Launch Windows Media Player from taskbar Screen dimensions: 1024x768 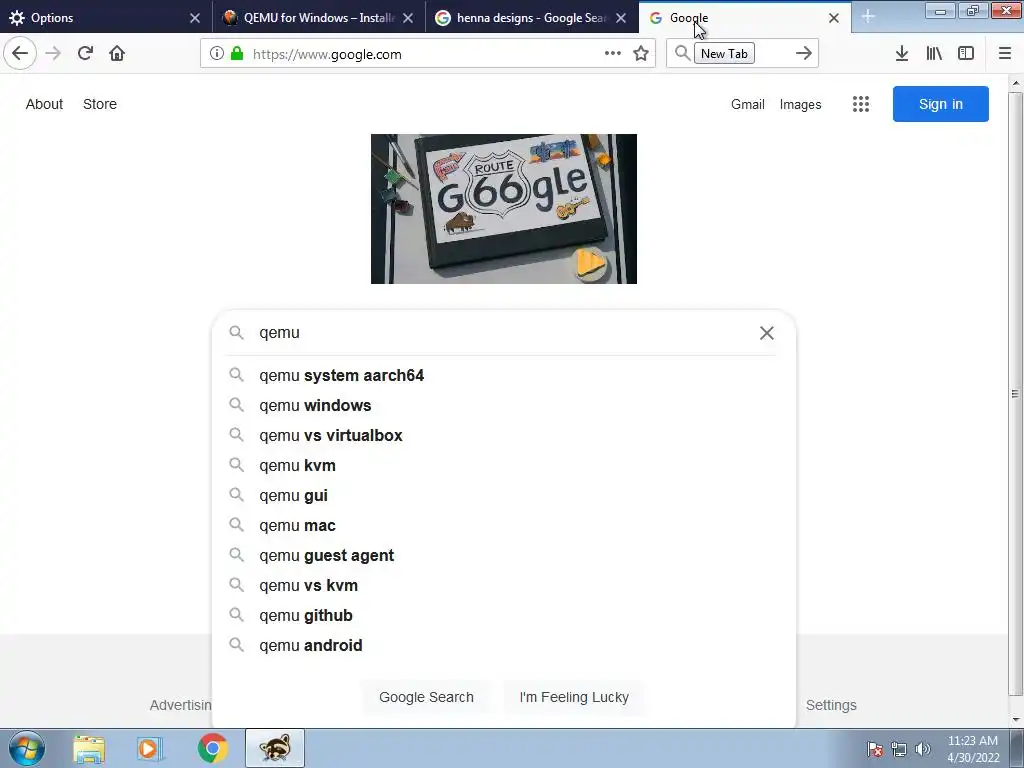[150, 748]
